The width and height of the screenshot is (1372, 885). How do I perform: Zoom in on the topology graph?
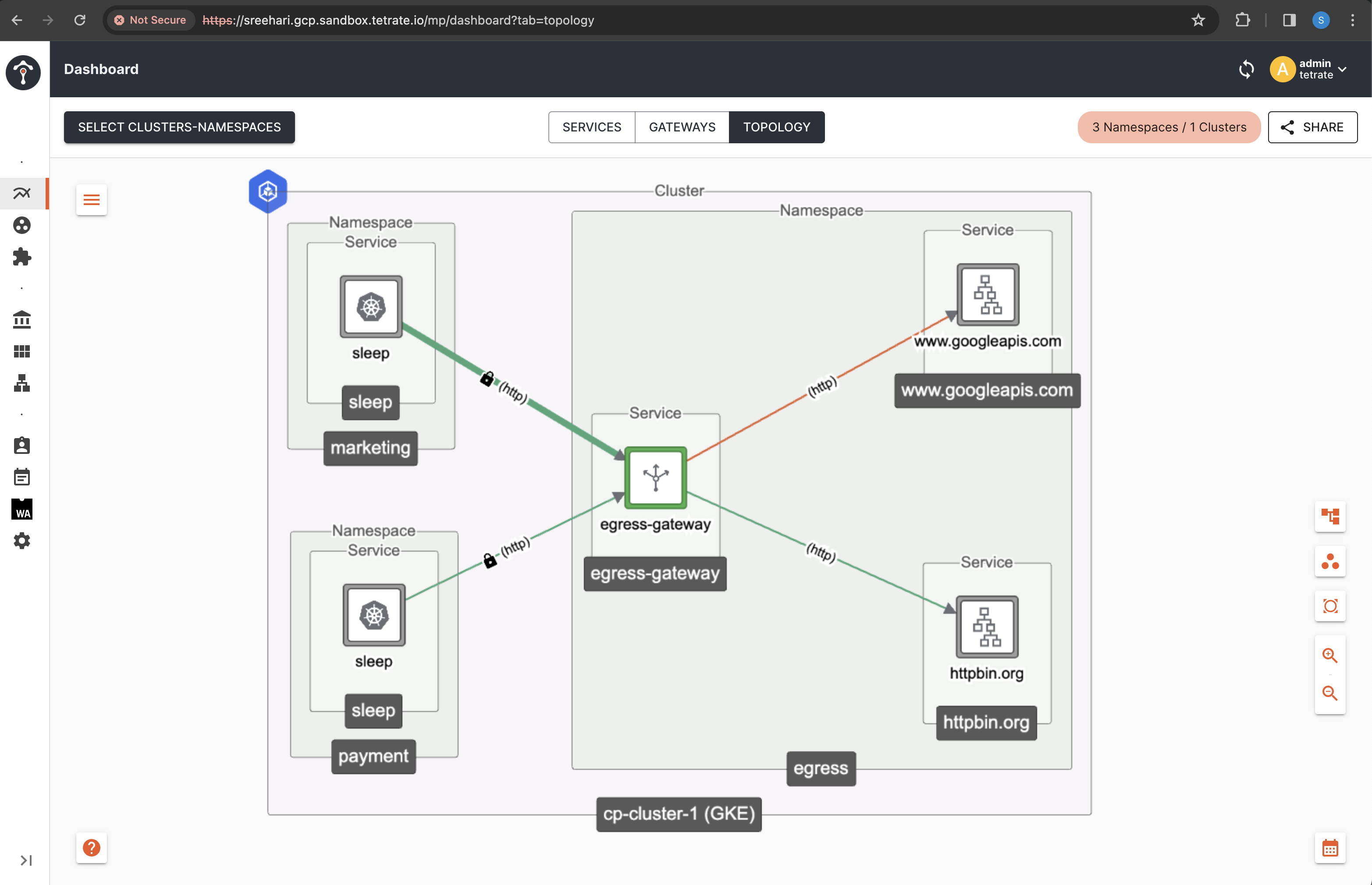pyautogui.click(x=1329, y=655)
